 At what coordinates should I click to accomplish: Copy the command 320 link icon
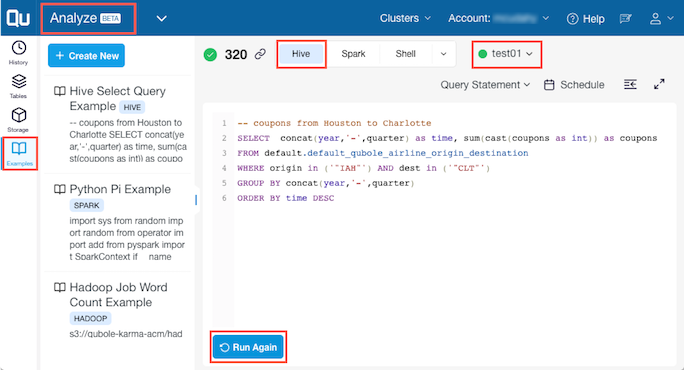click(260, 54)
